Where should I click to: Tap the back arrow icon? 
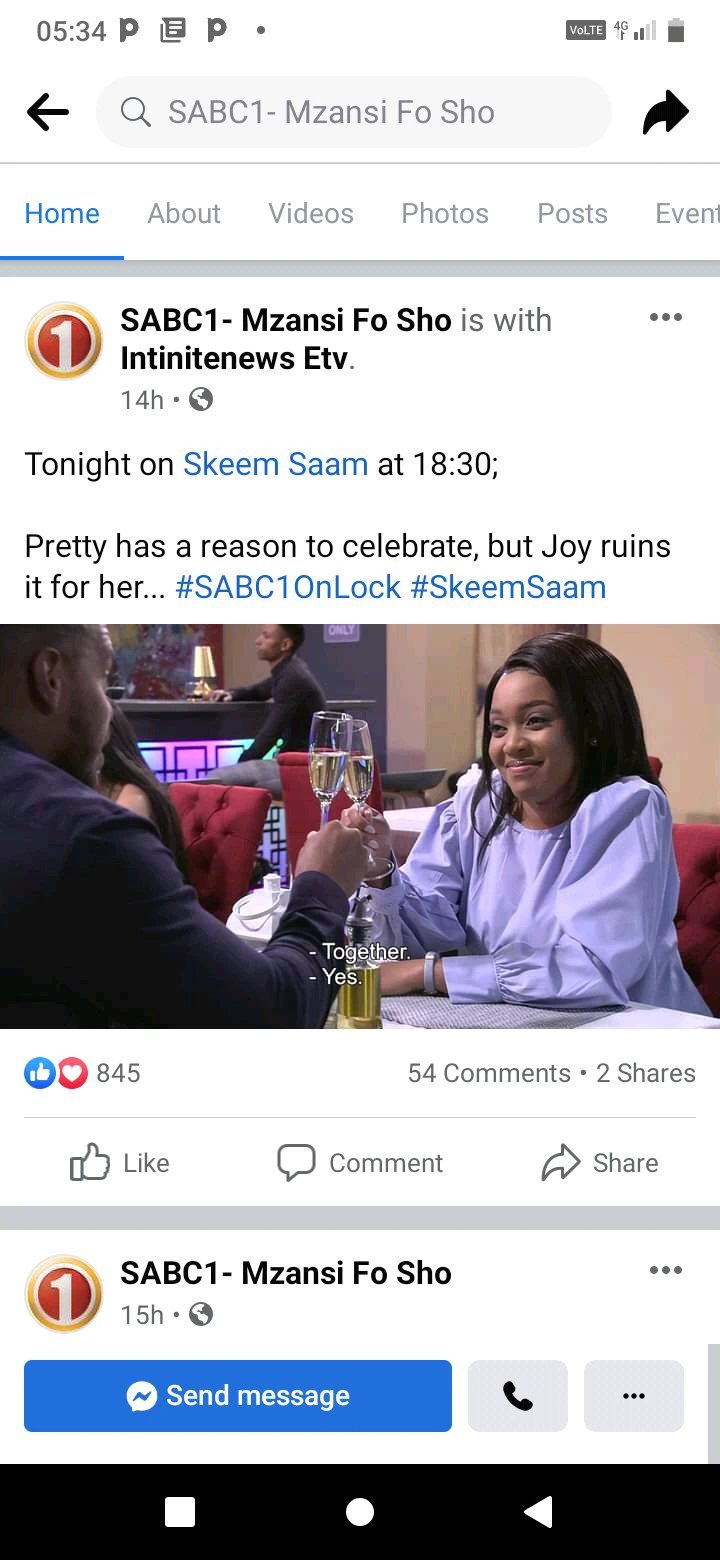[48, 113]
